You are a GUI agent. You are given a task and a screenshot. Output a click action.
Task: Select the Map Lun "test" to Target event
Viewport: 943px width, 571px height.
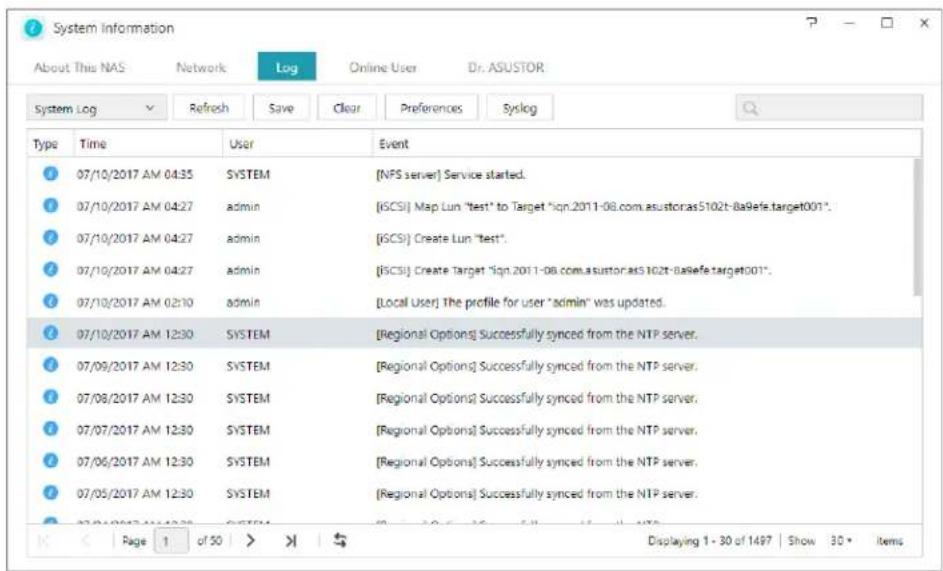pyautogui.click(x=603, y=206)
